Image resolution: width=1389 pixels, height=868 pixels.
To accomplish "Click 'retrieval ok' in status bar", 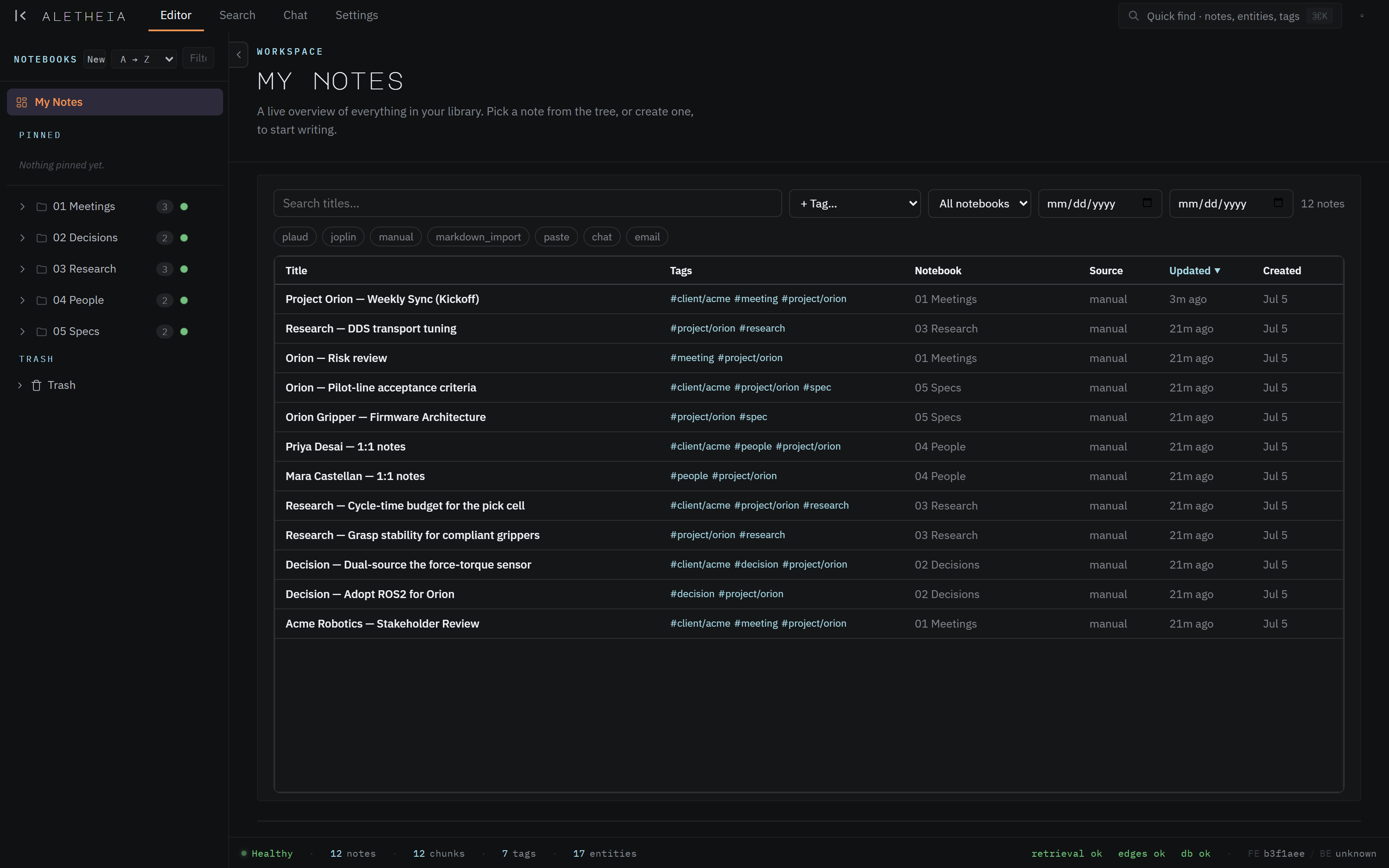I will click(1066, 854).
